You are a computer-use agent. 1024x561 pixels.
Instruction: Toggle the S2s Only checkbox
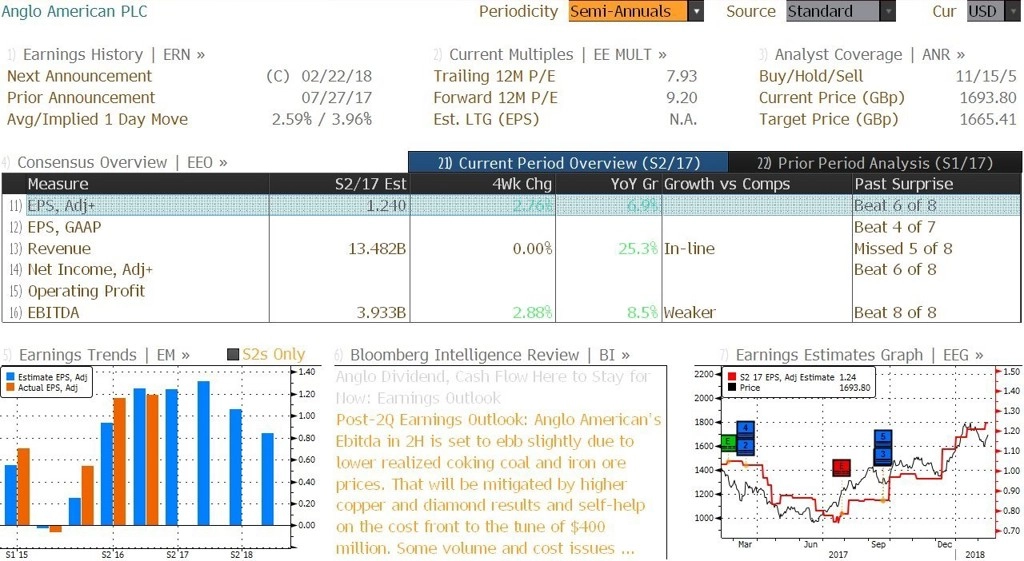point(233,355)
